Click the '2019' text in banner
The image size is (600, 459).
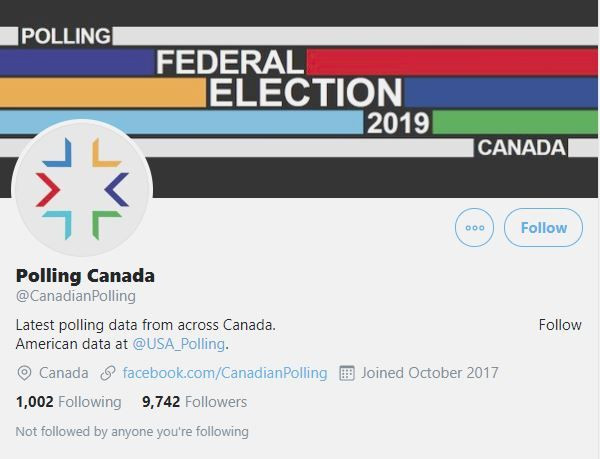coord(397,124)
